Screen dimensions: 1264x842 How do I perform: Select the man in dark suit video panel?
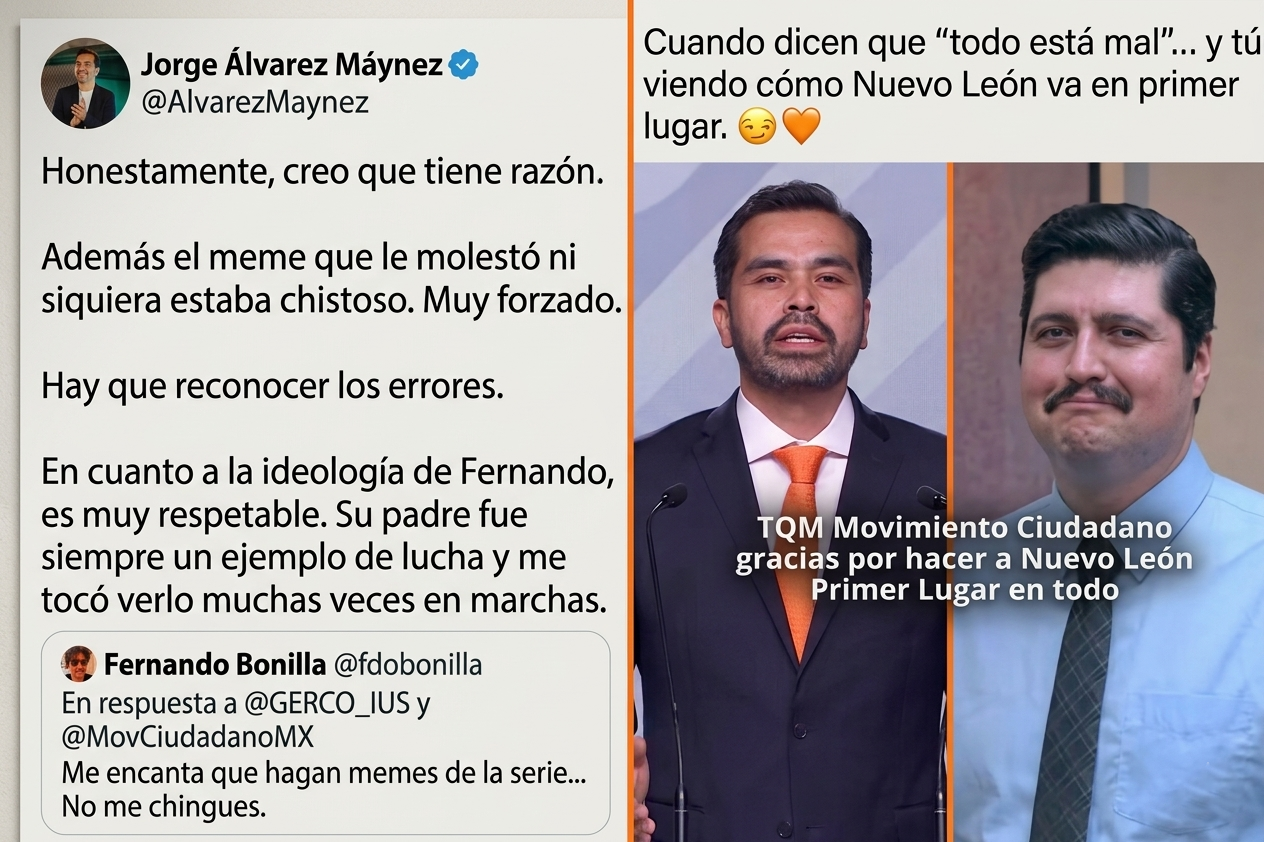pos(791,502)
